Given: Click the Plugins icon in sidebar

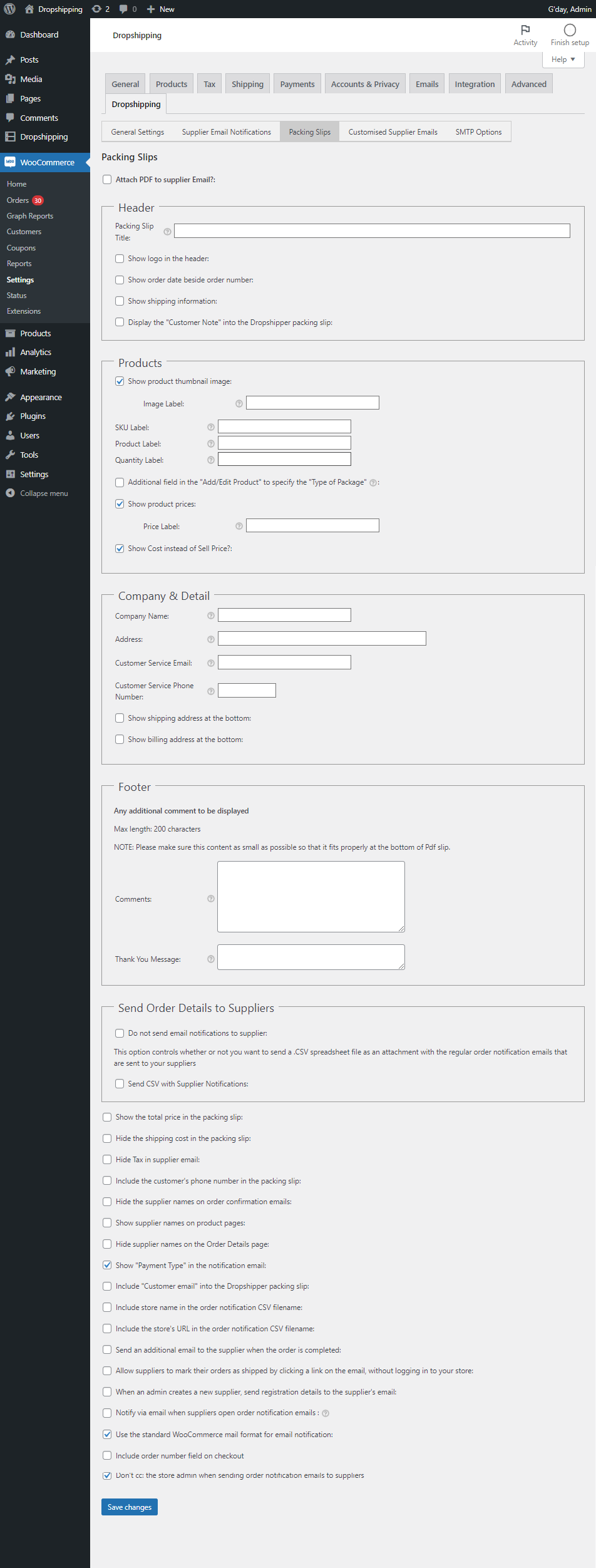Looking at the screenshot, I should (10, 416).
